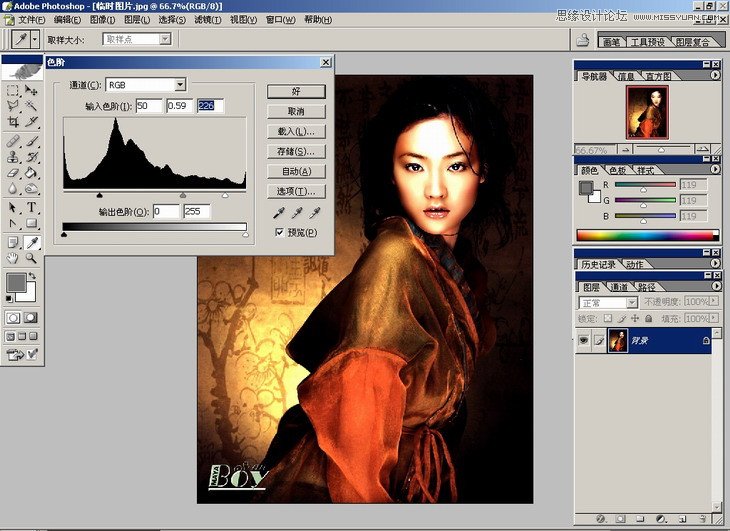730x531 pixels.
Task: Pick the white point eyedropper in Levels
Action: [315, 213]
